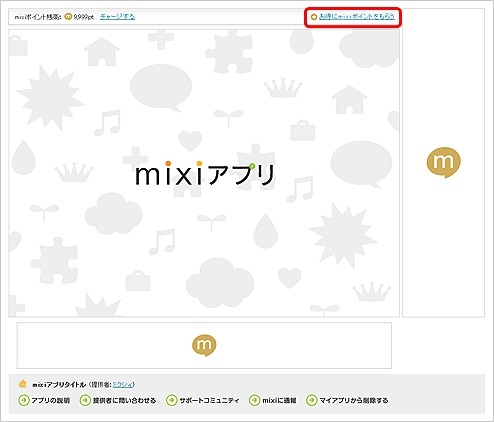Open 提供者に問い合わせる link
Viewport: 494px width, 422px height.
pos(124,400)
